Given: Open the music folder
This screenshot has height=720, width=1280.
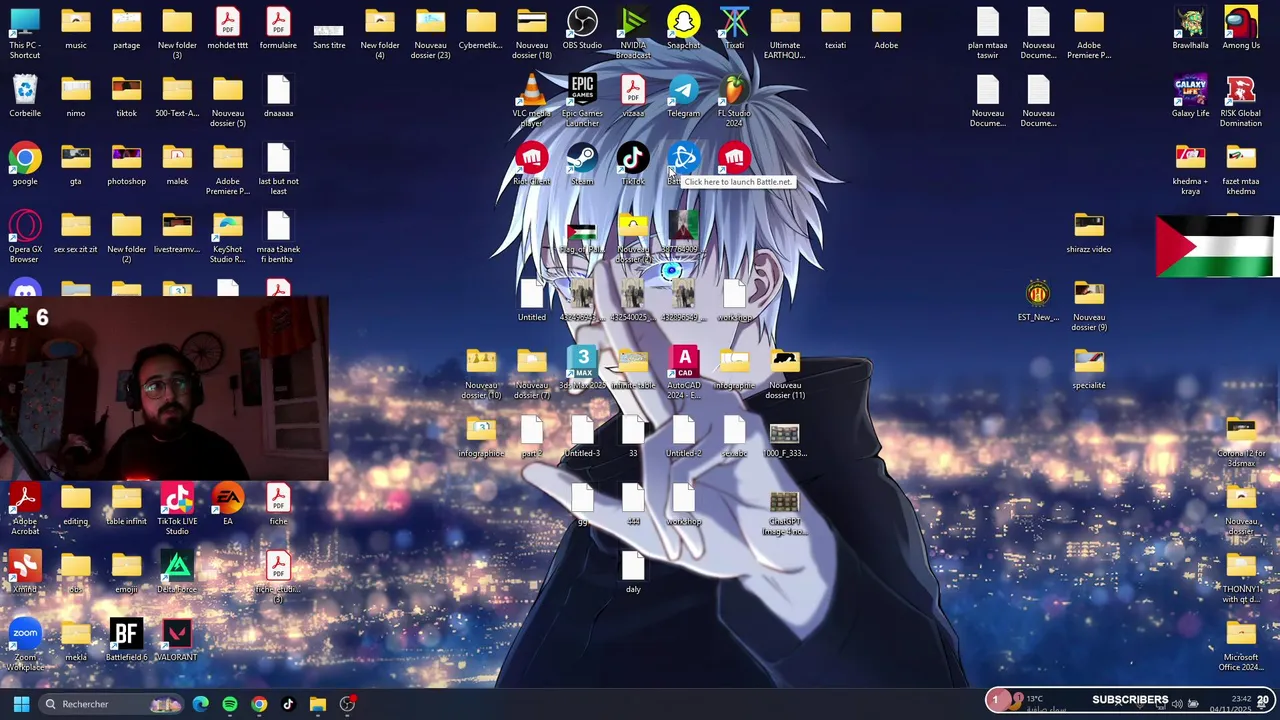Looking at the screenshot, I should tap(76, 28).
